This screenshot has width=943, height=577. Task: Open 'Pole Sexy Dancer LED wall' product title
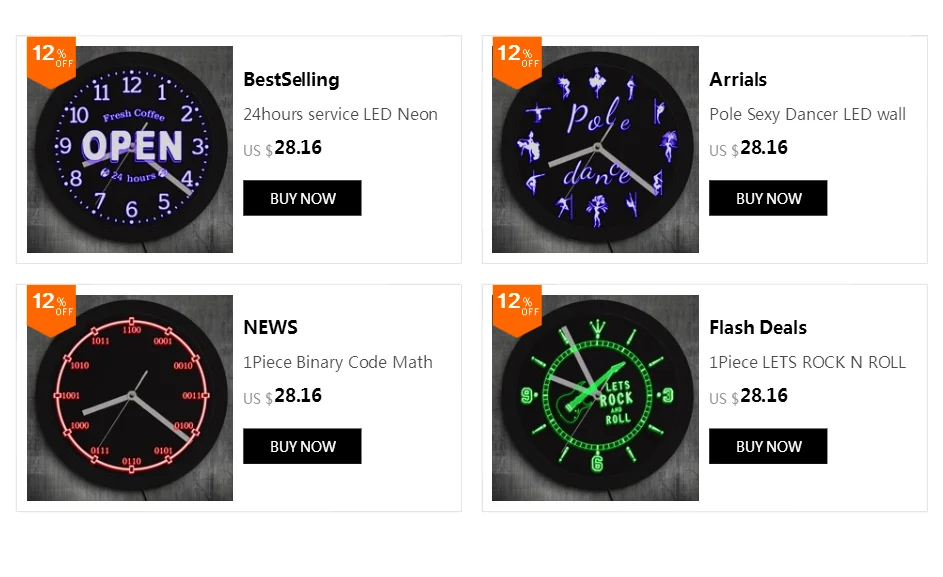point(807,115)
